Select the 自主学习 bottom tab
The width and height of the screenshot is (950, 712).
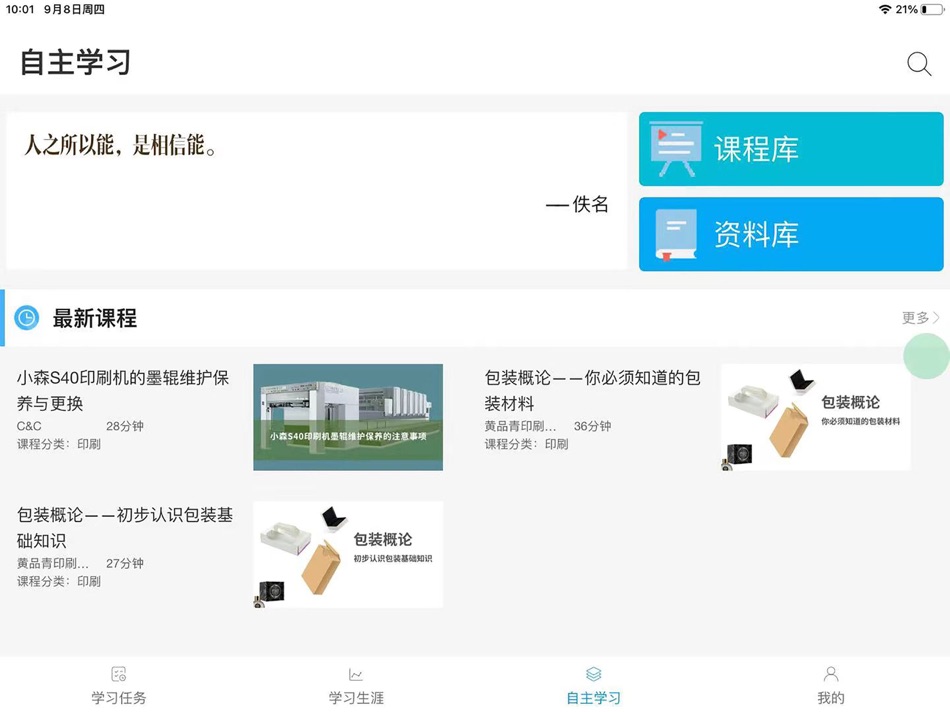(x=594, y=686)
